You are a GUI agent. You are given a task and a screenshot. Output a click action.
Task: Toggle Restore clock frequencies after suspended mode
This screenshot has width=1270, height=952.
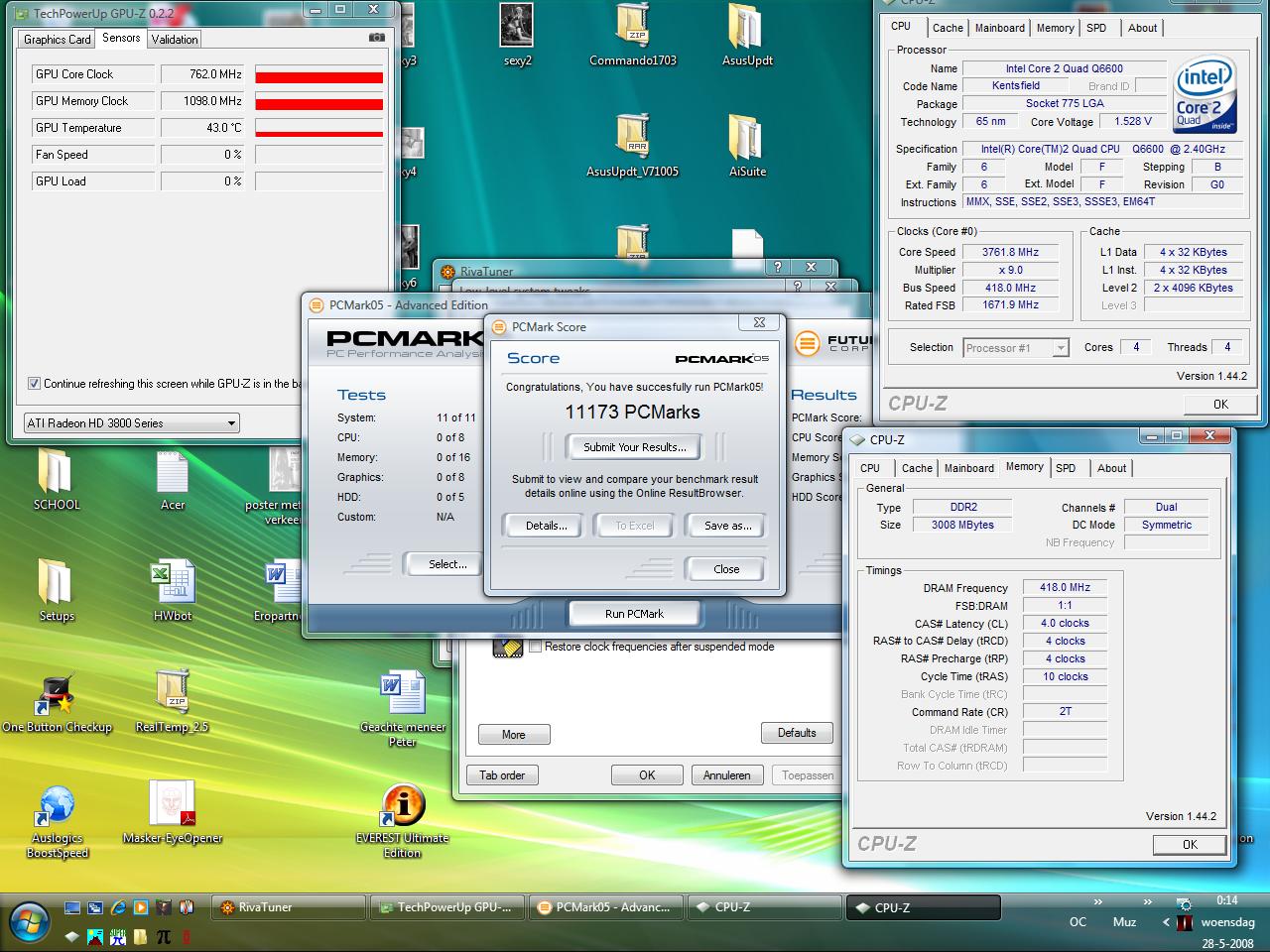pyautogui.click(x=536, y=647)
